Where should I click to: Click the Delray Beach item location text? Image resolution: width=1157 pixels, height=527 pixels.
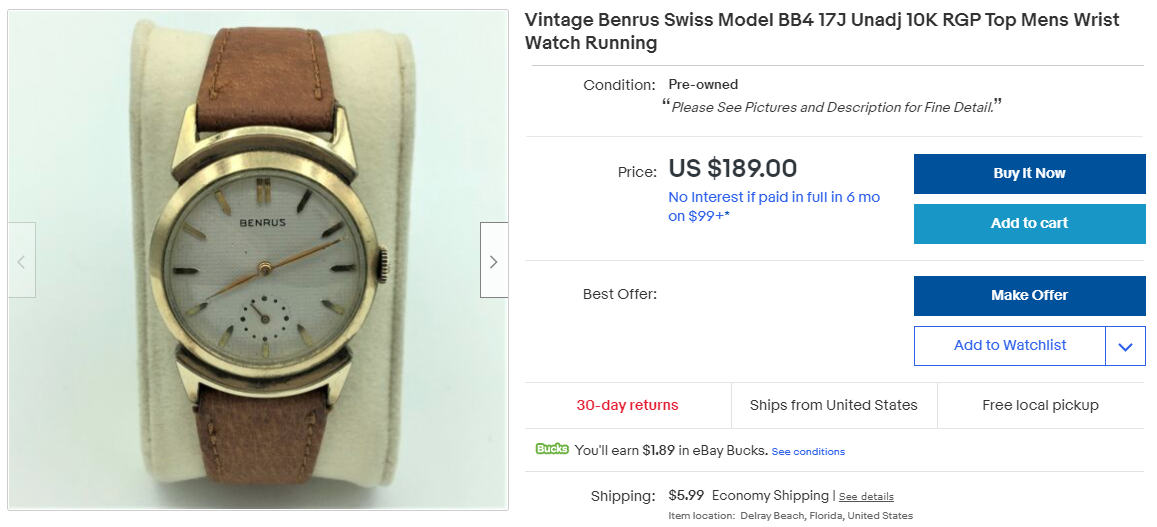pos(826,516)
